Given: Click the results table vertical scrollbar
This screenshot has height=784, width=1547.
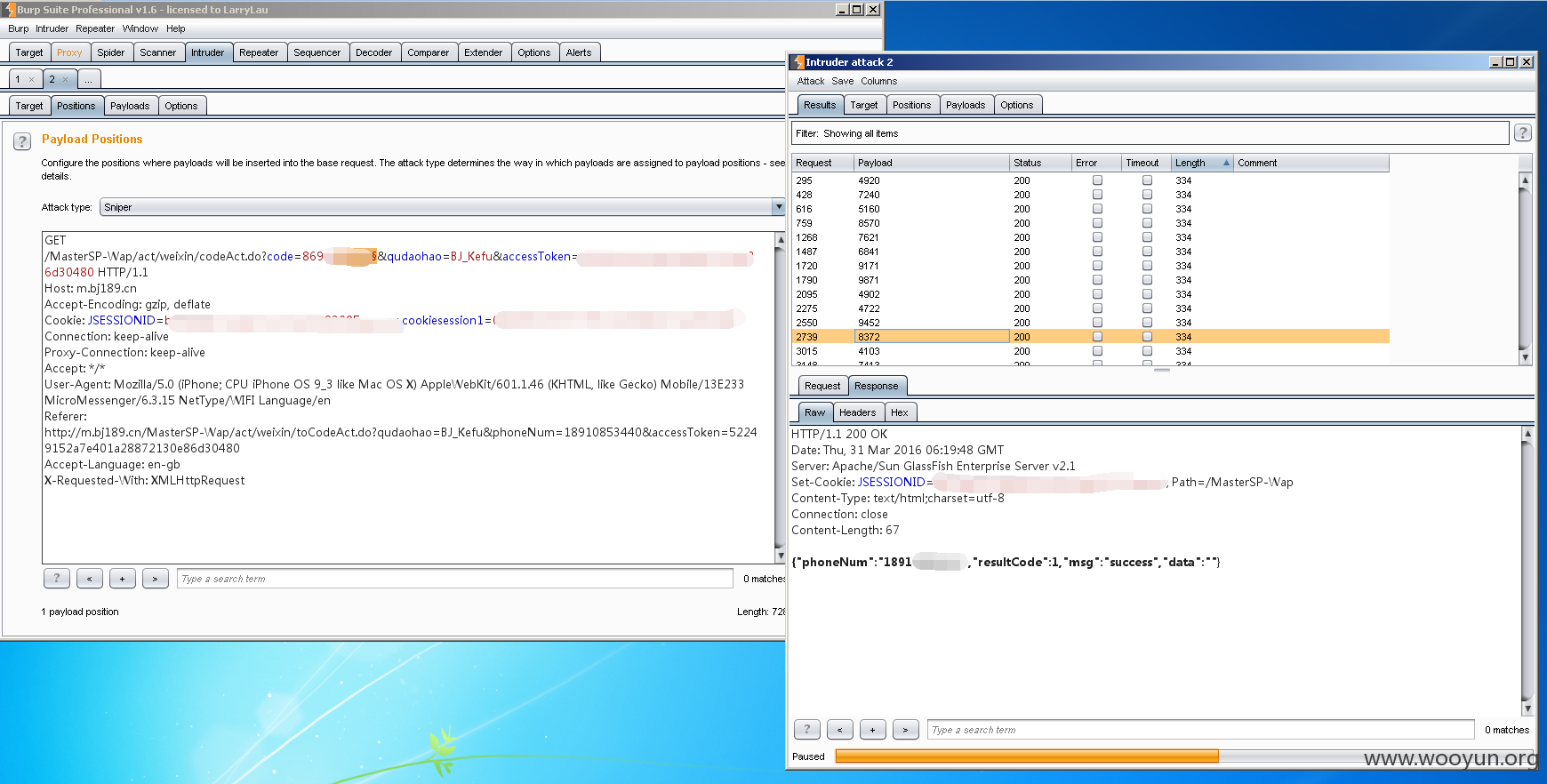Looking at the screenshot, I should coord(1525,268).
